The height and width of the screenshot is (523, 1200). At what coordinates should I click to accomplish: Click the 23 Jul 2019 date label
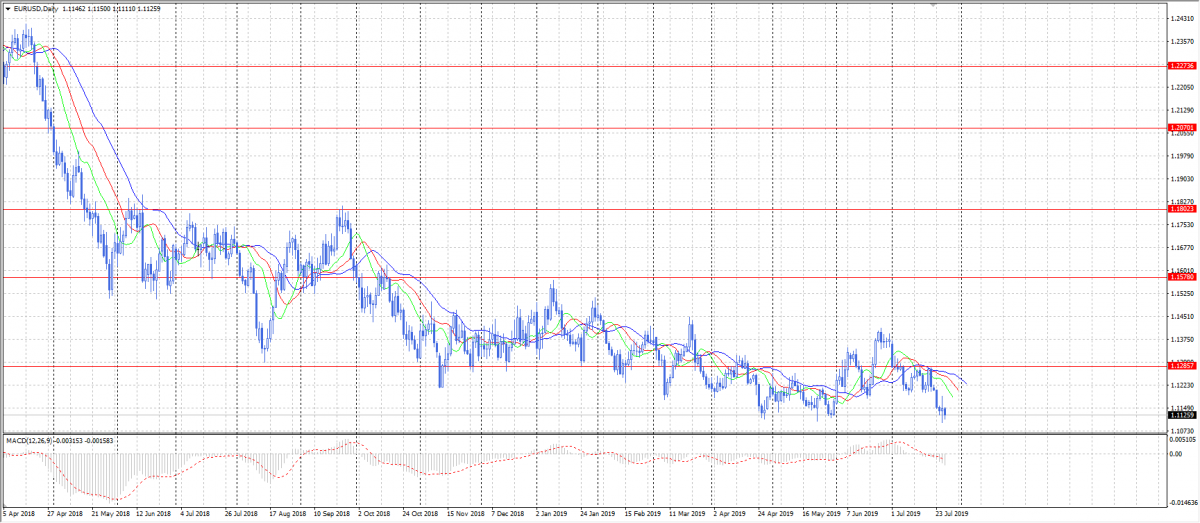click(x=952, y=514)
